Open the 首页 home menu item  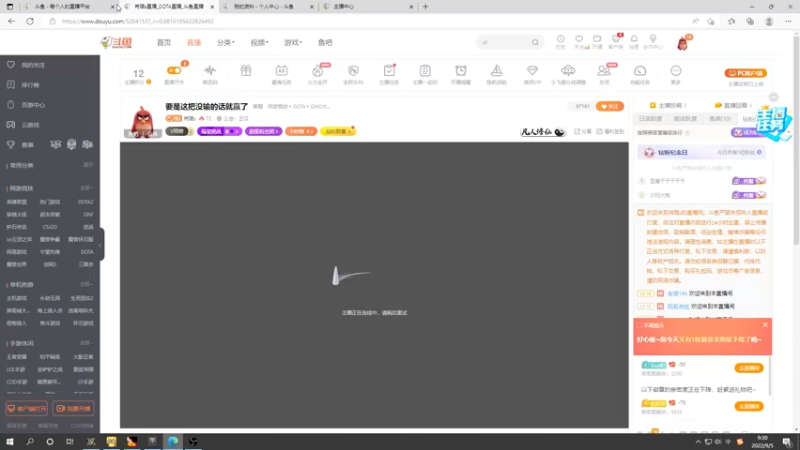point(164,43)
